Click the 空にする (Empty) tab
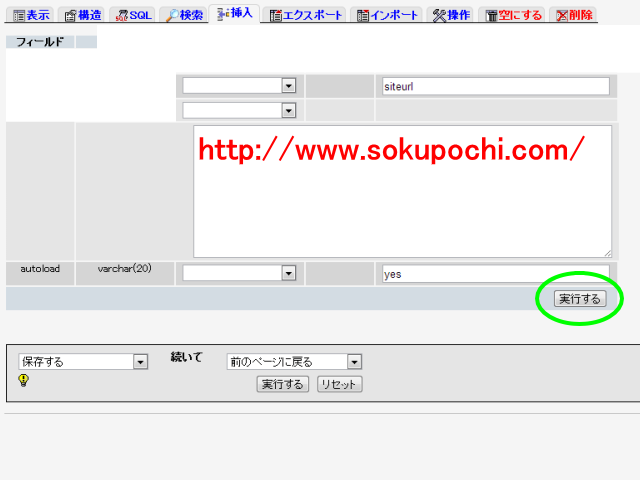 click(x=513, y=15)
